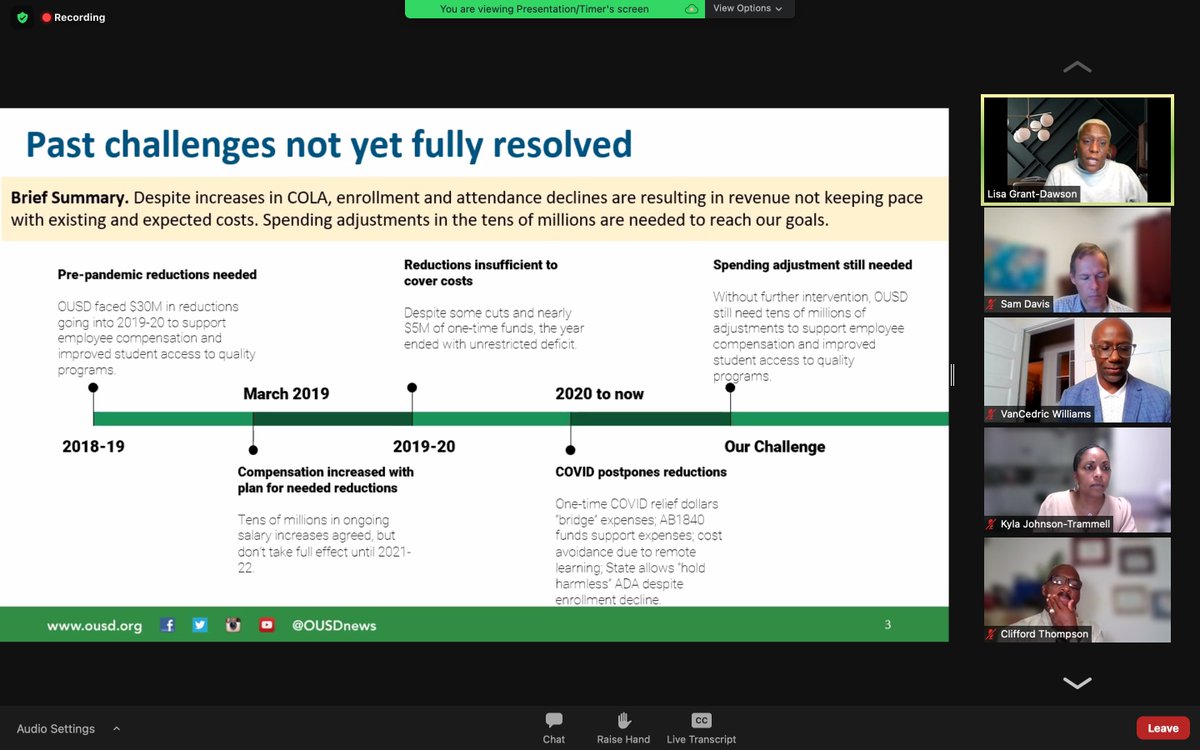Enable Live Transcript captions
Screen dimensions: 1200x750
tap(701, 728)
